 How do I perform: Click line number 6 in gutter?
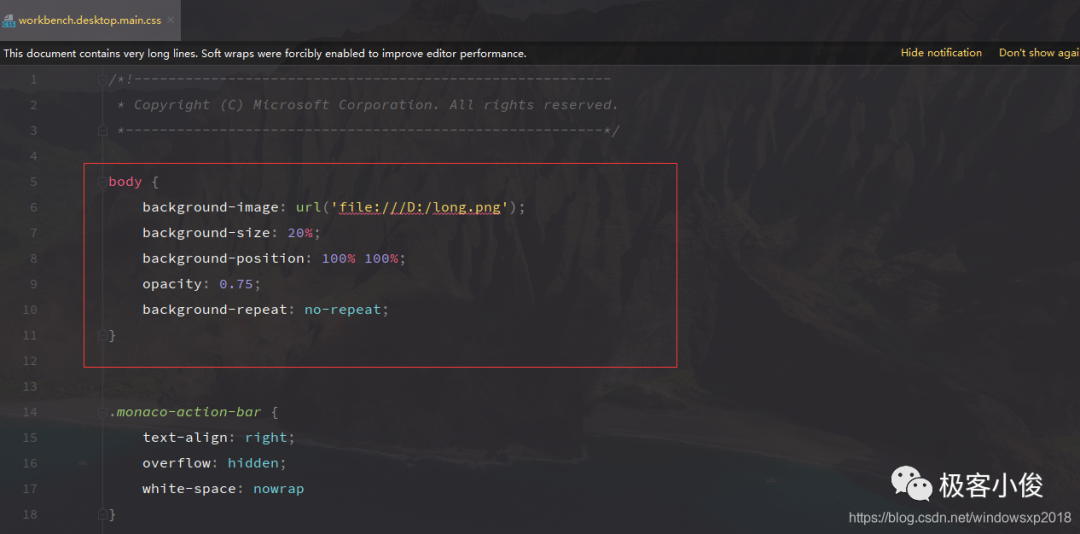(34, 207)
